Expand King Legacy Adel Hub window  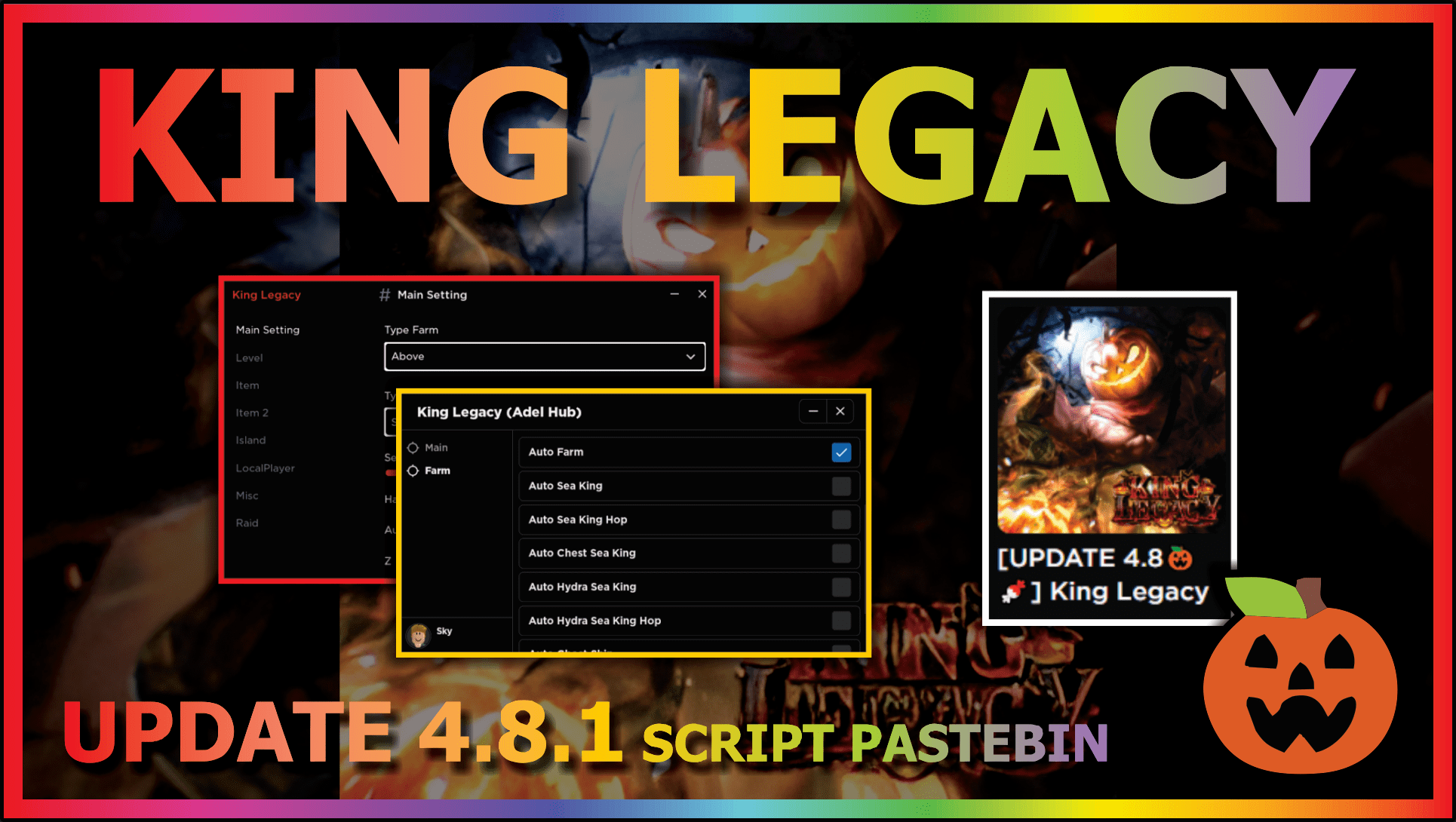click(x=813, y=411)
